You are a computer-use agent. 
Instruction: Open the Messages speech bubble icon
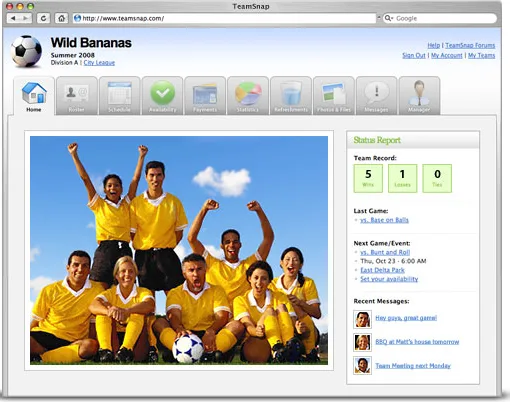point(376,93)
